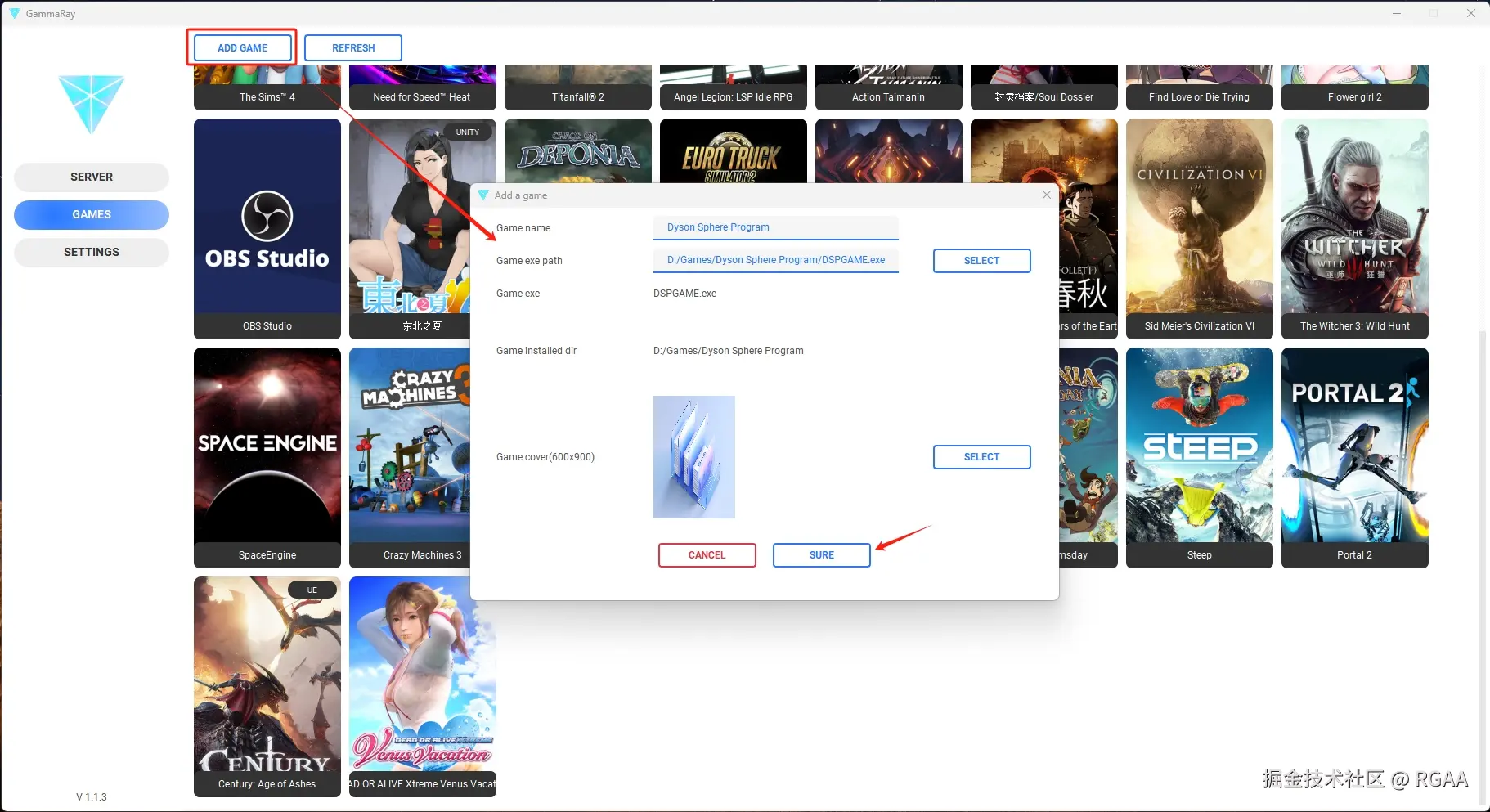Screen dimensions: 1490x812
Task: Click the UE badge on Century card
Action: 312,590
